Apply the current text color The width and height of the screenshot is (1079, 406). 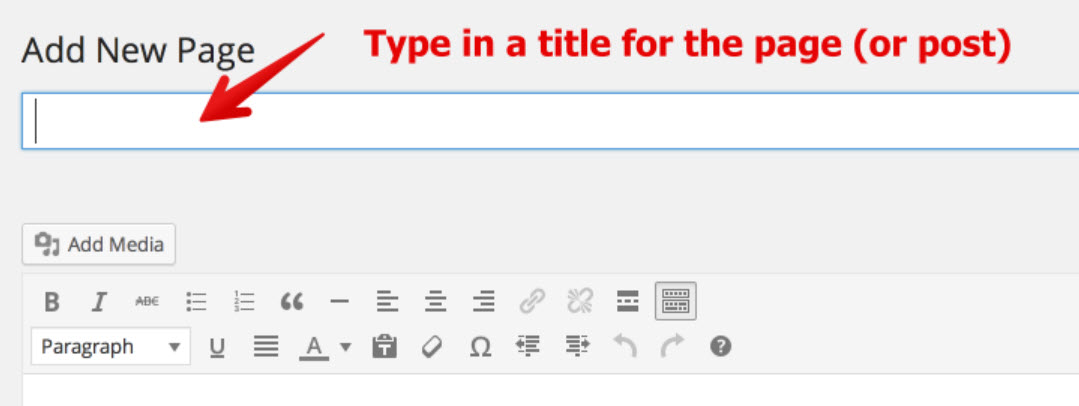[314, 347]
